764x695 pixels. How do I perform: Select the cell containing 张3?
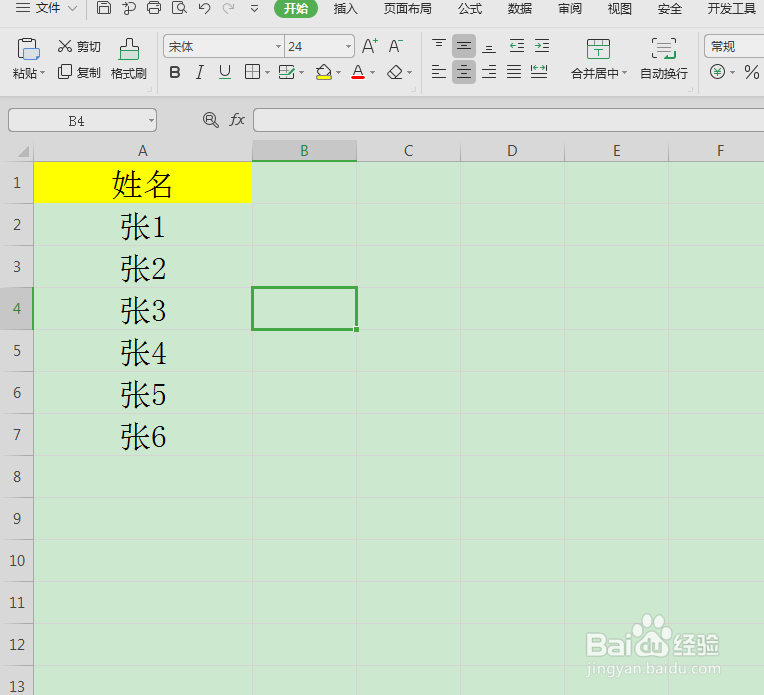143,309
